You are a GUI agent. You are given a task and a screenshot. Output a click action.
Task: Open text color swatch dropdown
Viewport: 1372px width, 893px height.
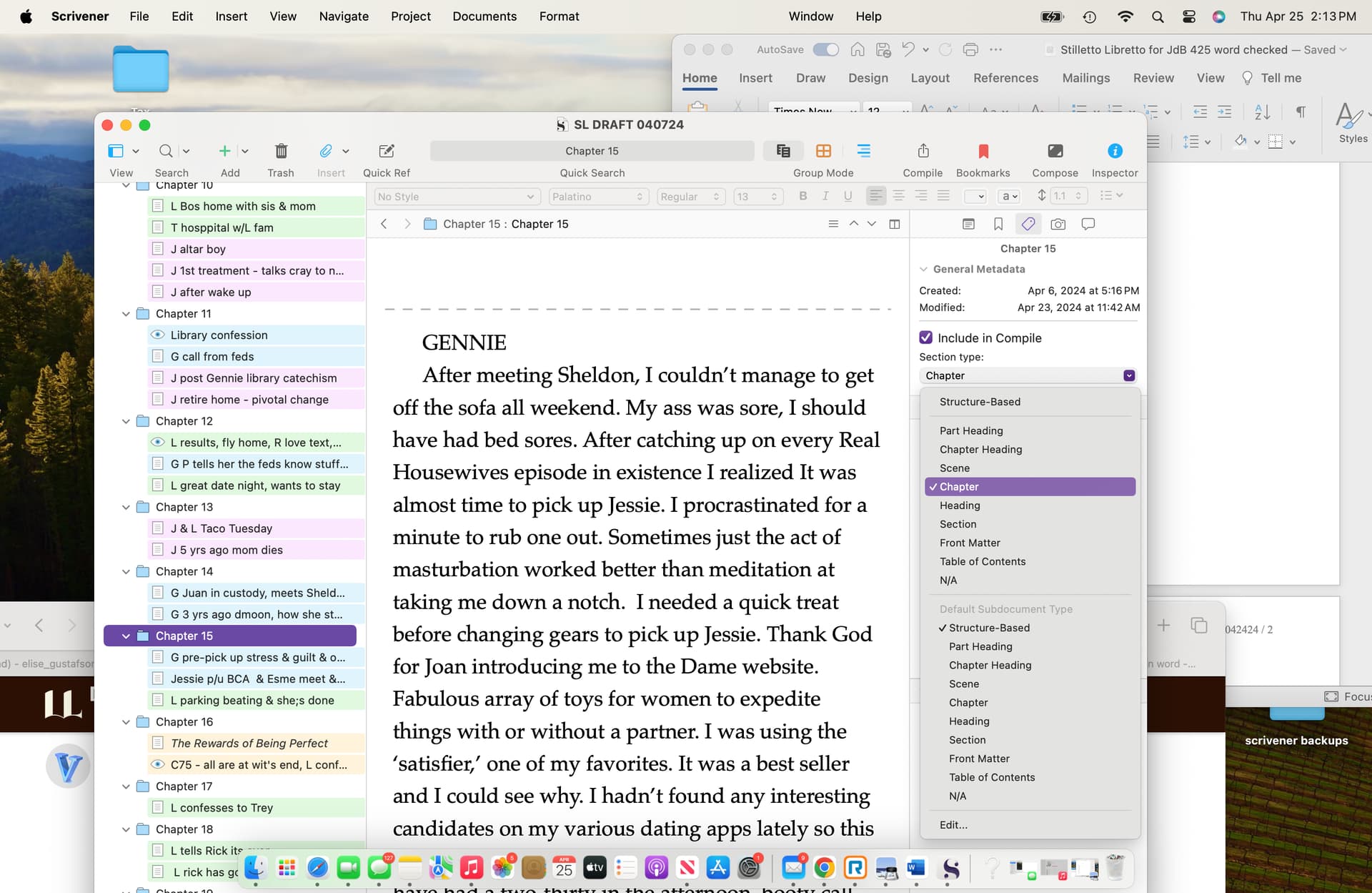975,196
